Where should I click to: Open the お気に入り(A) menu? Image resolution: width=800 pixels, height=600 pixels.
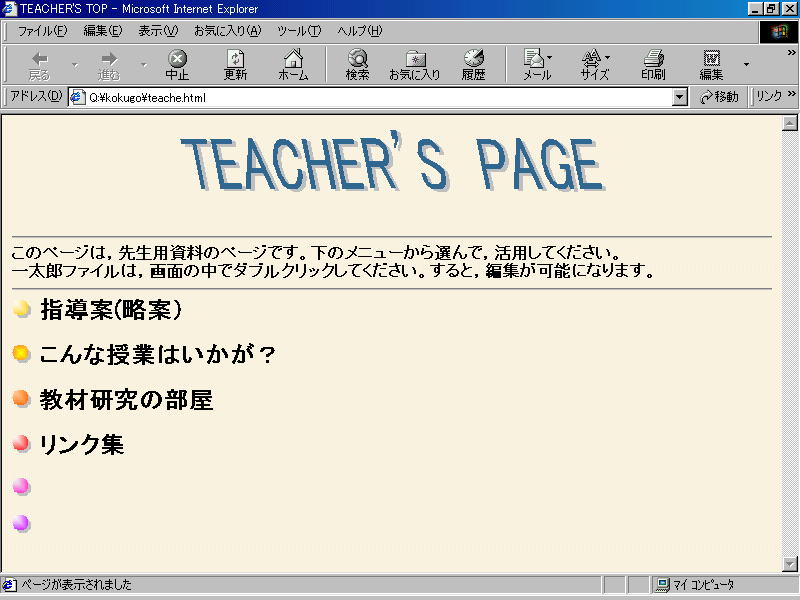(x=227, y=31)
